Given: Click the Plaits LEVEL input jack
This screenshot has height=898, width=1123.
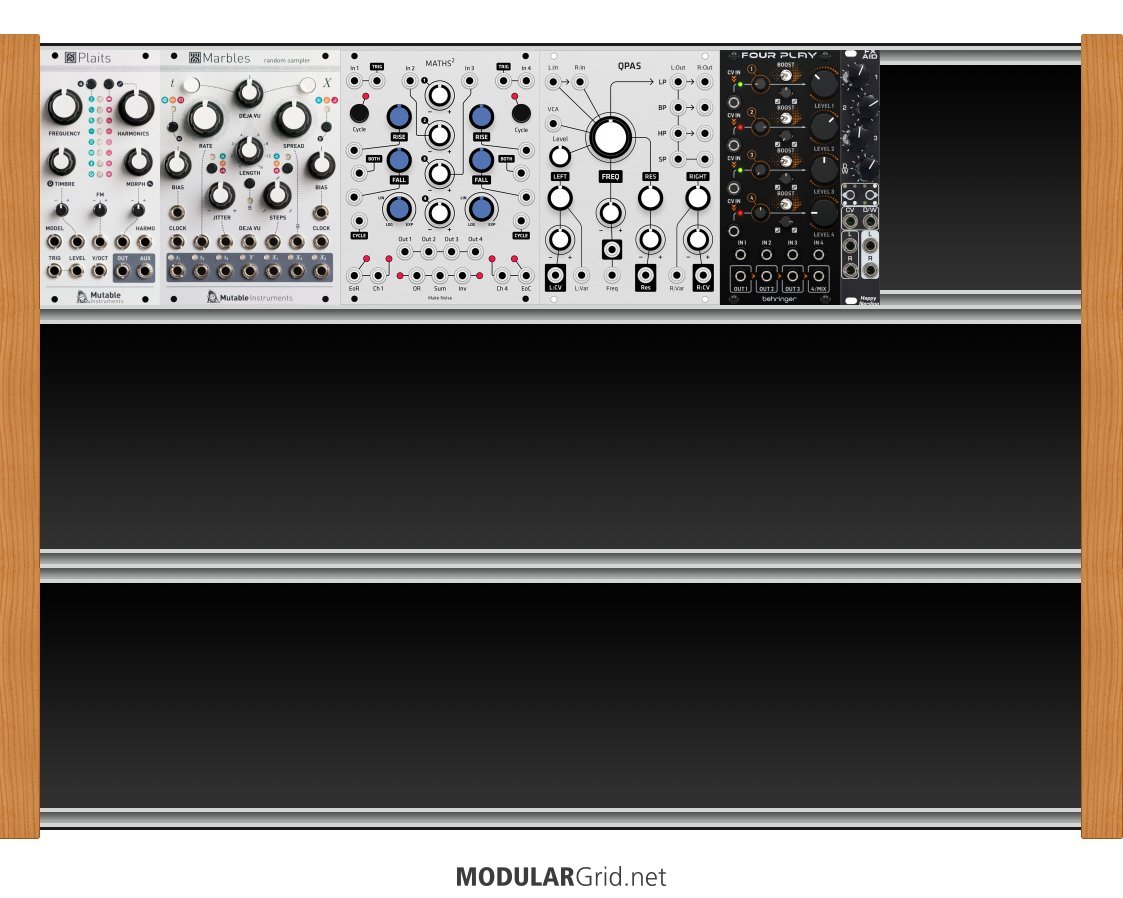Looking at the screenshot, I should click(77, 271).
